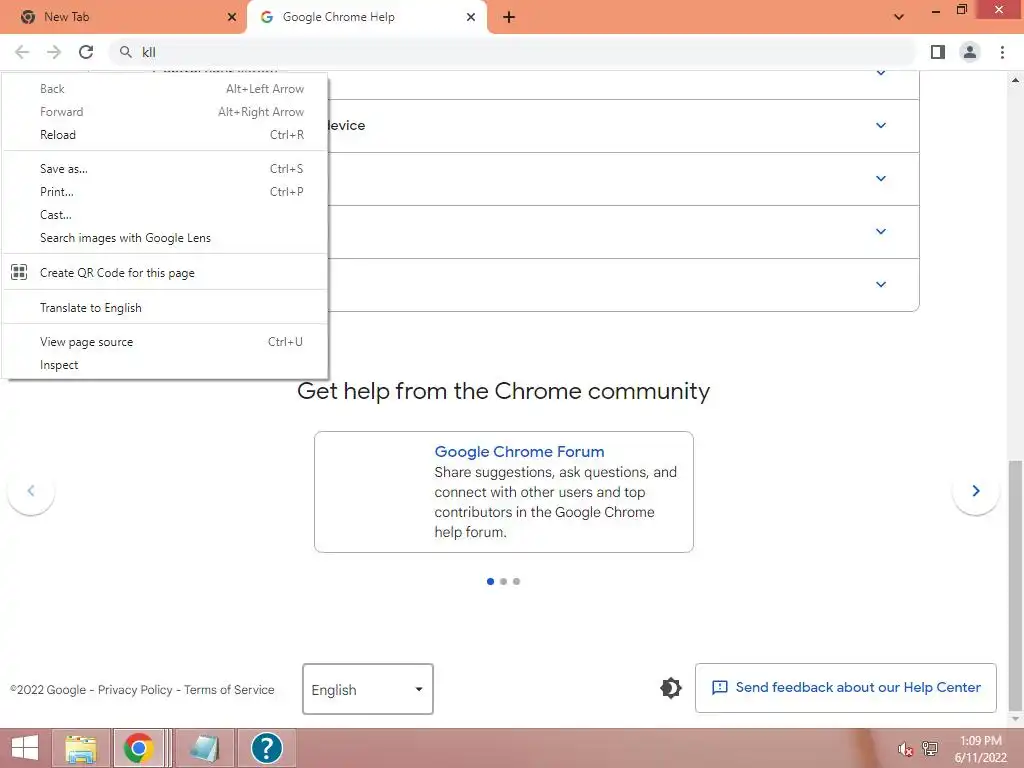This screenshot has height=768, width=1024.
Task: Expand the last help section chevron
Action: [881, 284]
